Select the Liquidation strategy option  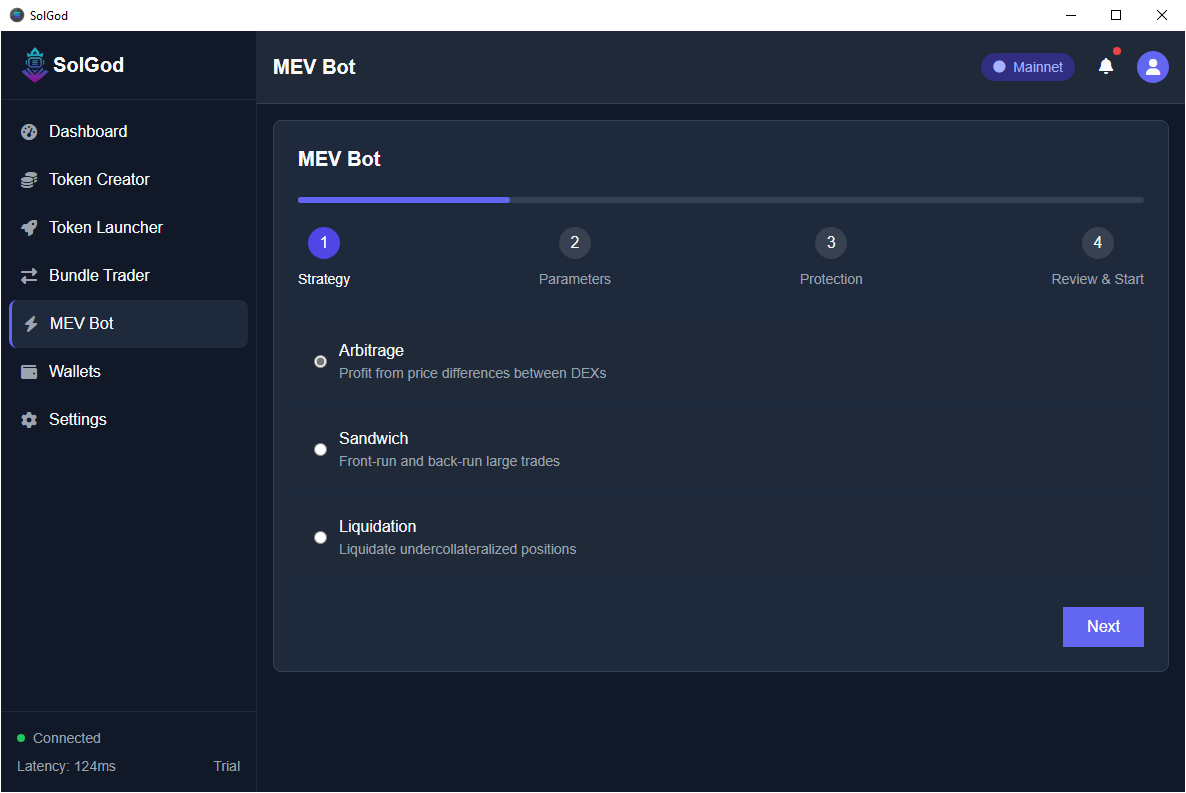point(320,537)
